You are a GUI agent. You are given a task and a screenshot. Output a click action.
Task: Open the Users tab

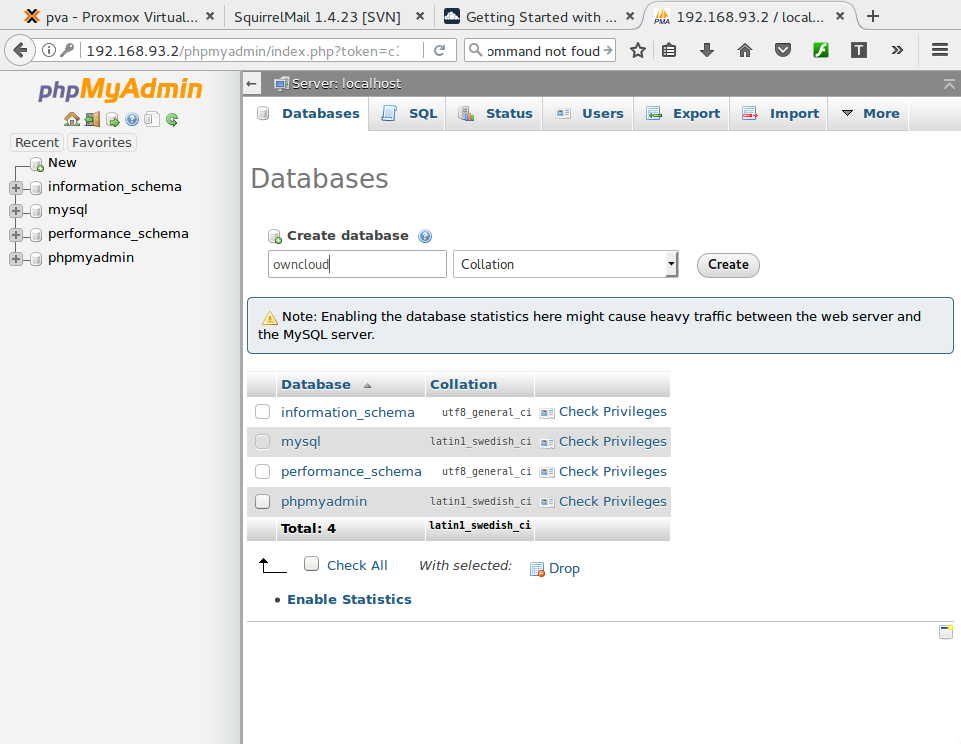click(x=588, y=113)
